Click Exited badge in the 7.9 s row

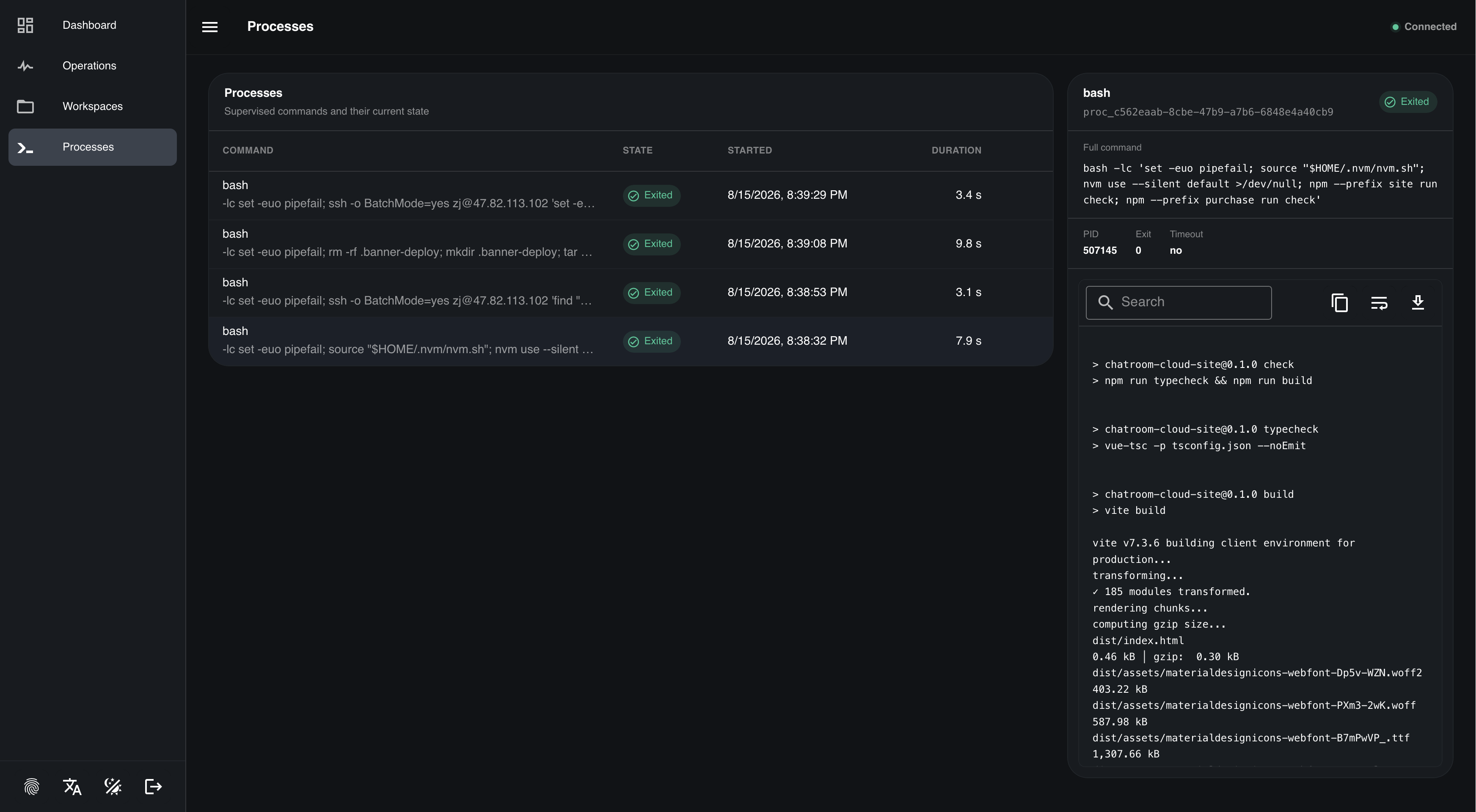pos(652,341)
